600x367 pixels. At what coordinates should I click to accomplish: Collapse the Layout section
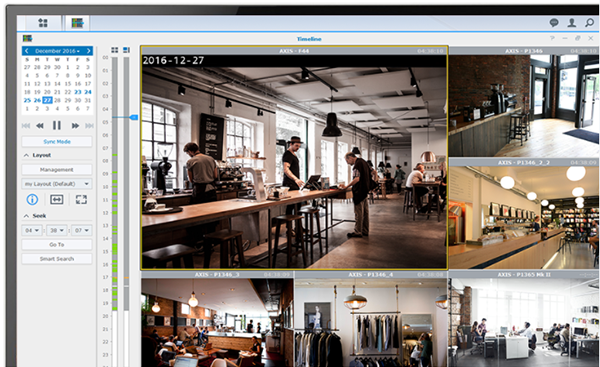click(x=26, y=155)
